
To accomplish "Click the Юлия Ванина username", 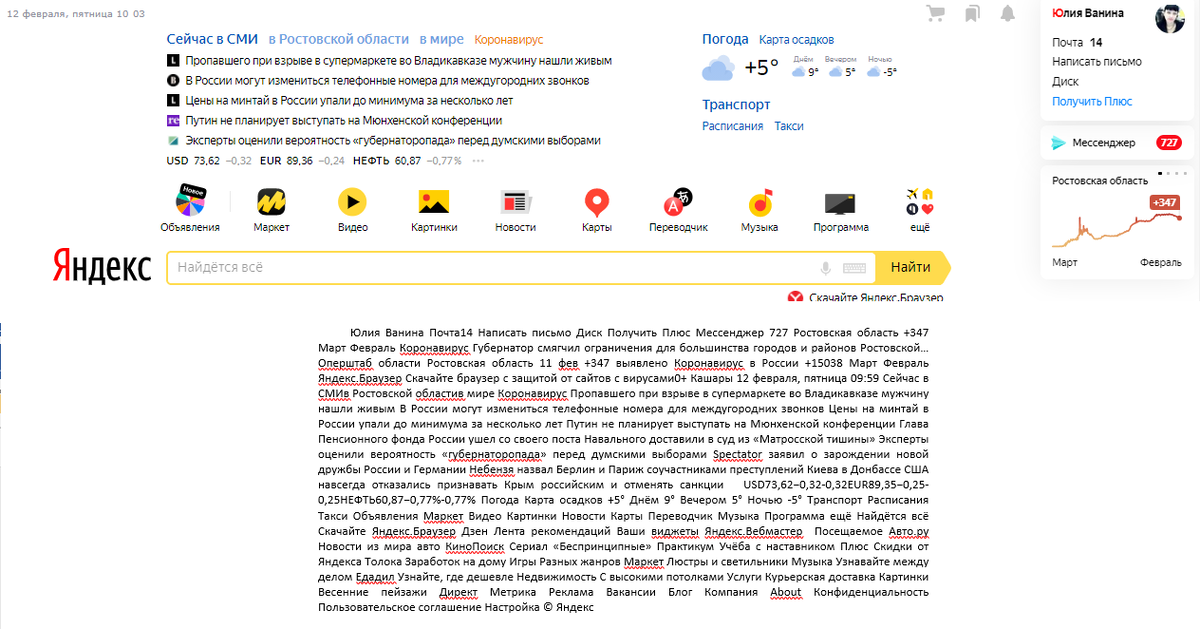I will point(1088,13).
